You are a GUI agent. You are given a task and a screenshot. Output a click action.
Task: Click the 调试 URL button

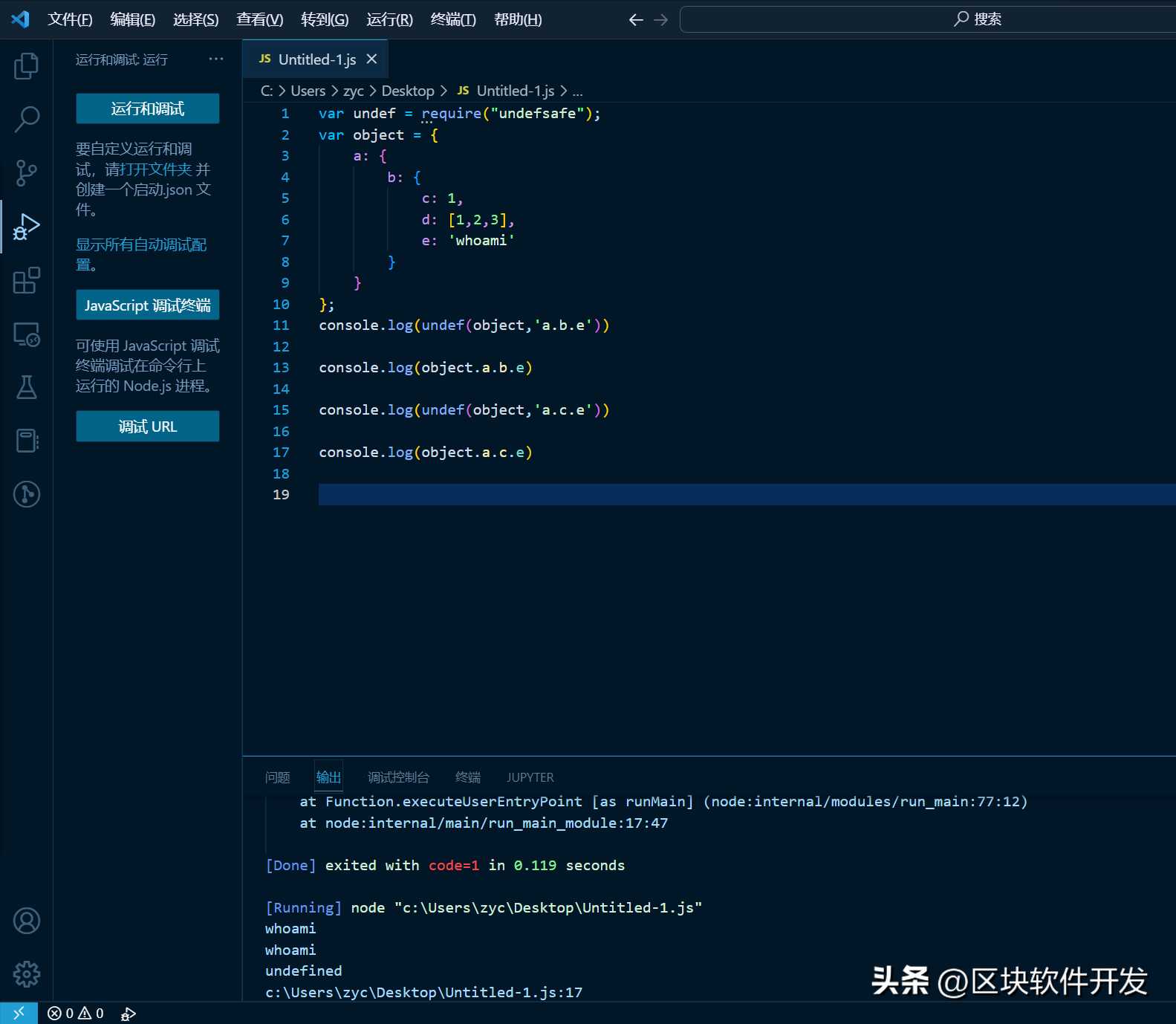click(148, 427)
